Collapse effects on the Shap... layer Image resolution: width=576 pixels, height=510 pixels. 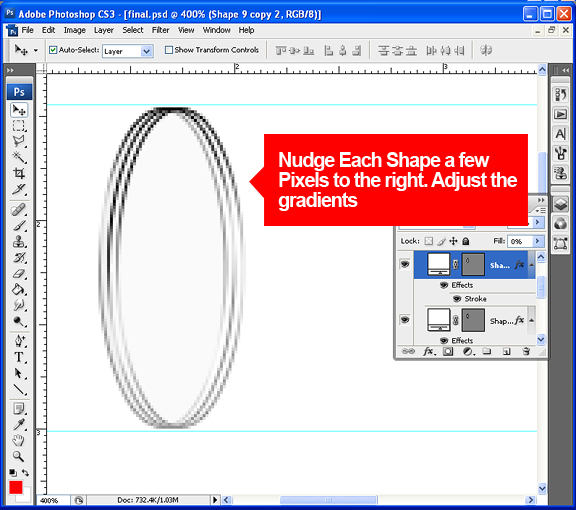point(531,320)
